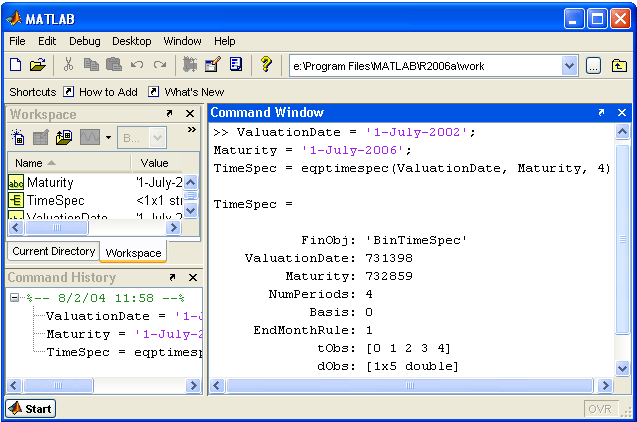Open the File menu

point(17,41)
